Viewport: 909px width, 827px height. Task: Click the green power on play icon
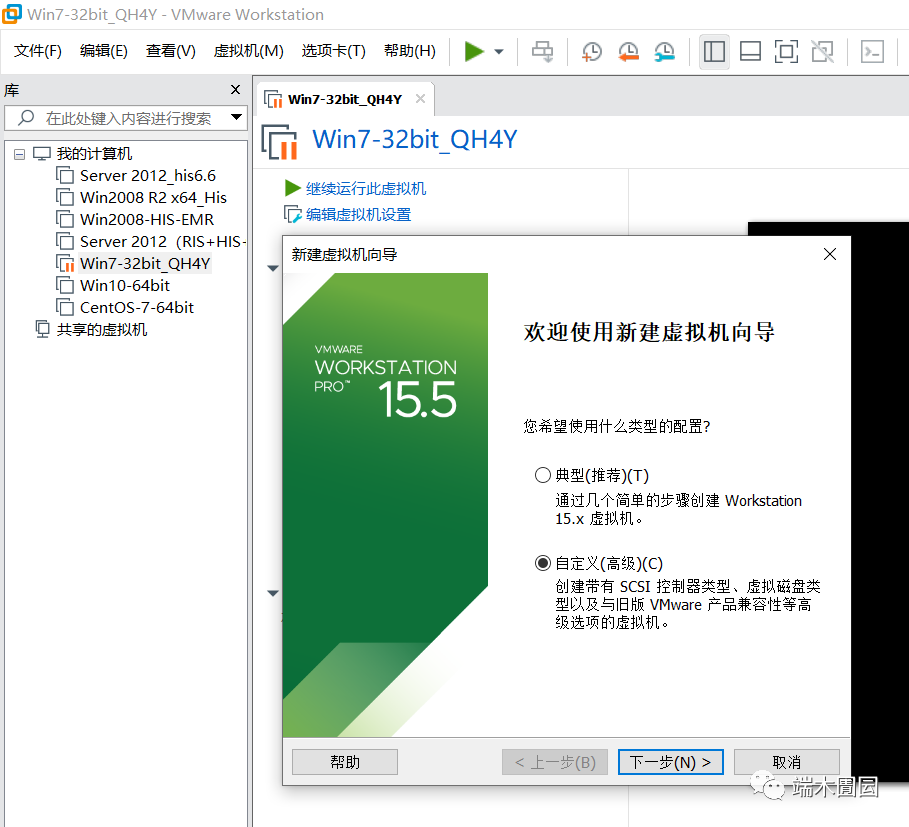click(474, 52)
